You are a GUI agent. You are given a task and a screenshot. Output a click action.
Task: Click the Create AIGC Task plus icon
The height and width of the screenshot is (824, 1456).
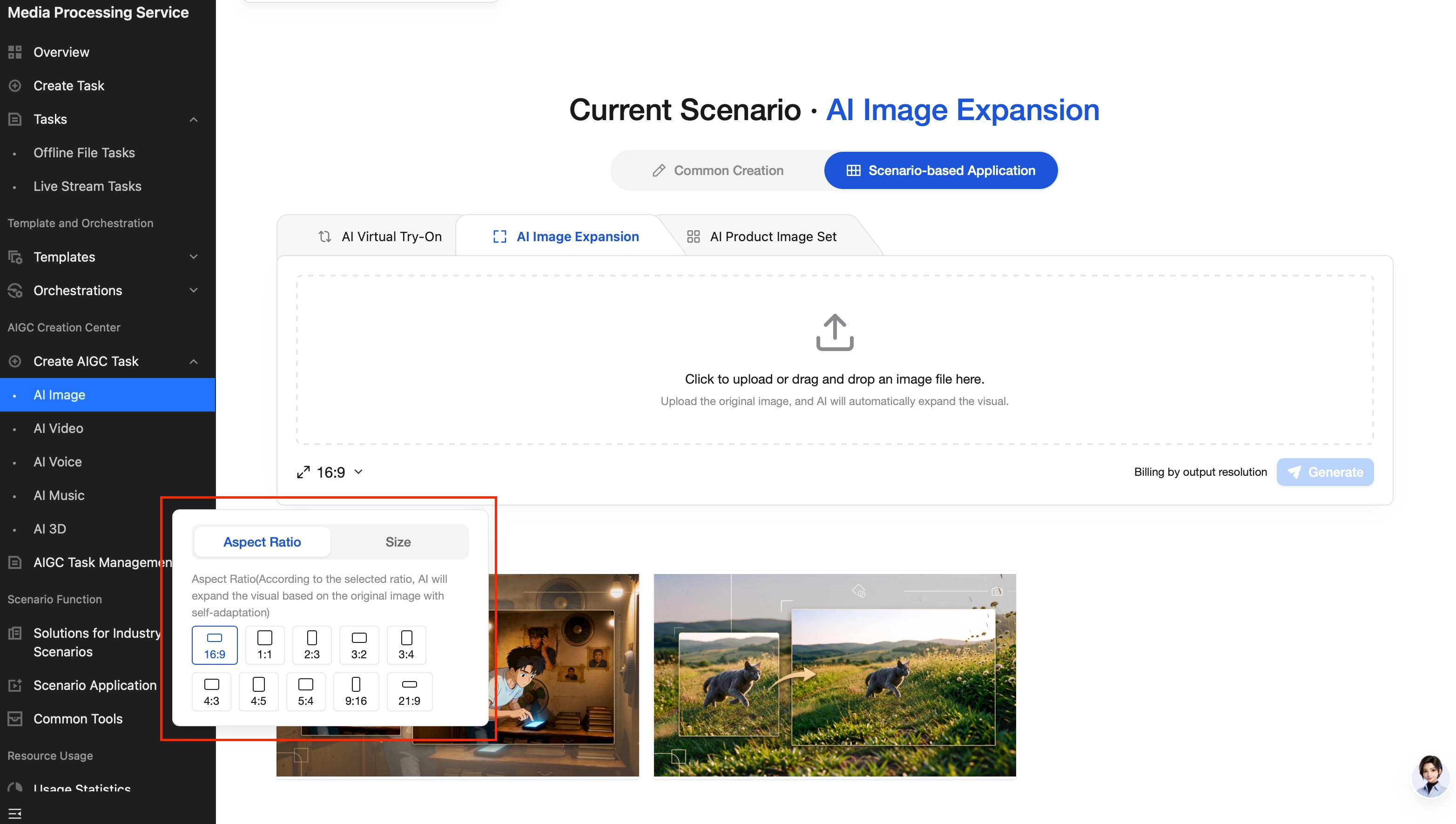pyautogui.click(x=15, y=361)
